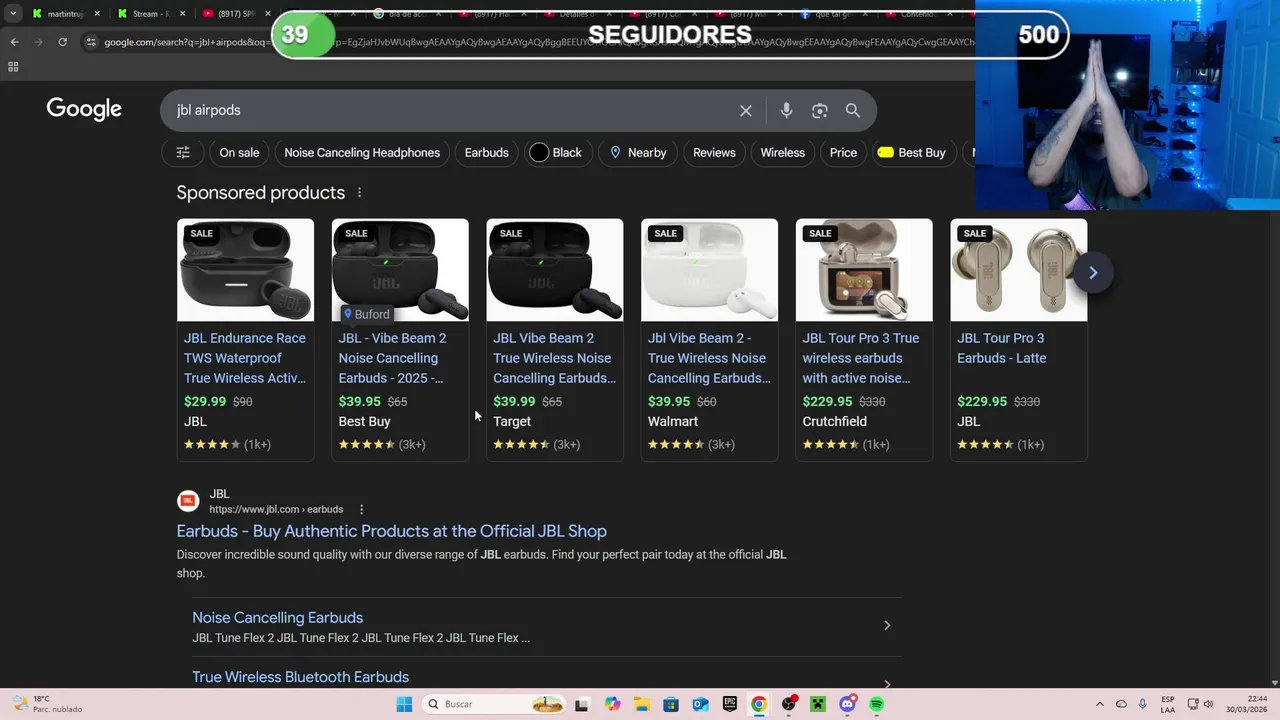This screenshot has width=1280, height=720.
Task: Open Google Lens image search icon
Action: point(820,110)
